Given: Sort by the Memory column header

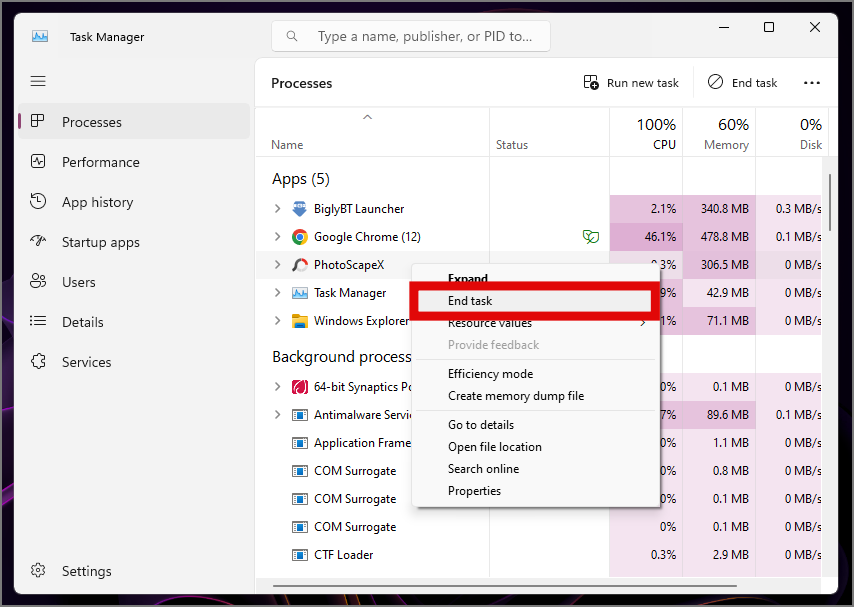Looking at the screenshot, I should pyautogui.click(x=719, y=133).
